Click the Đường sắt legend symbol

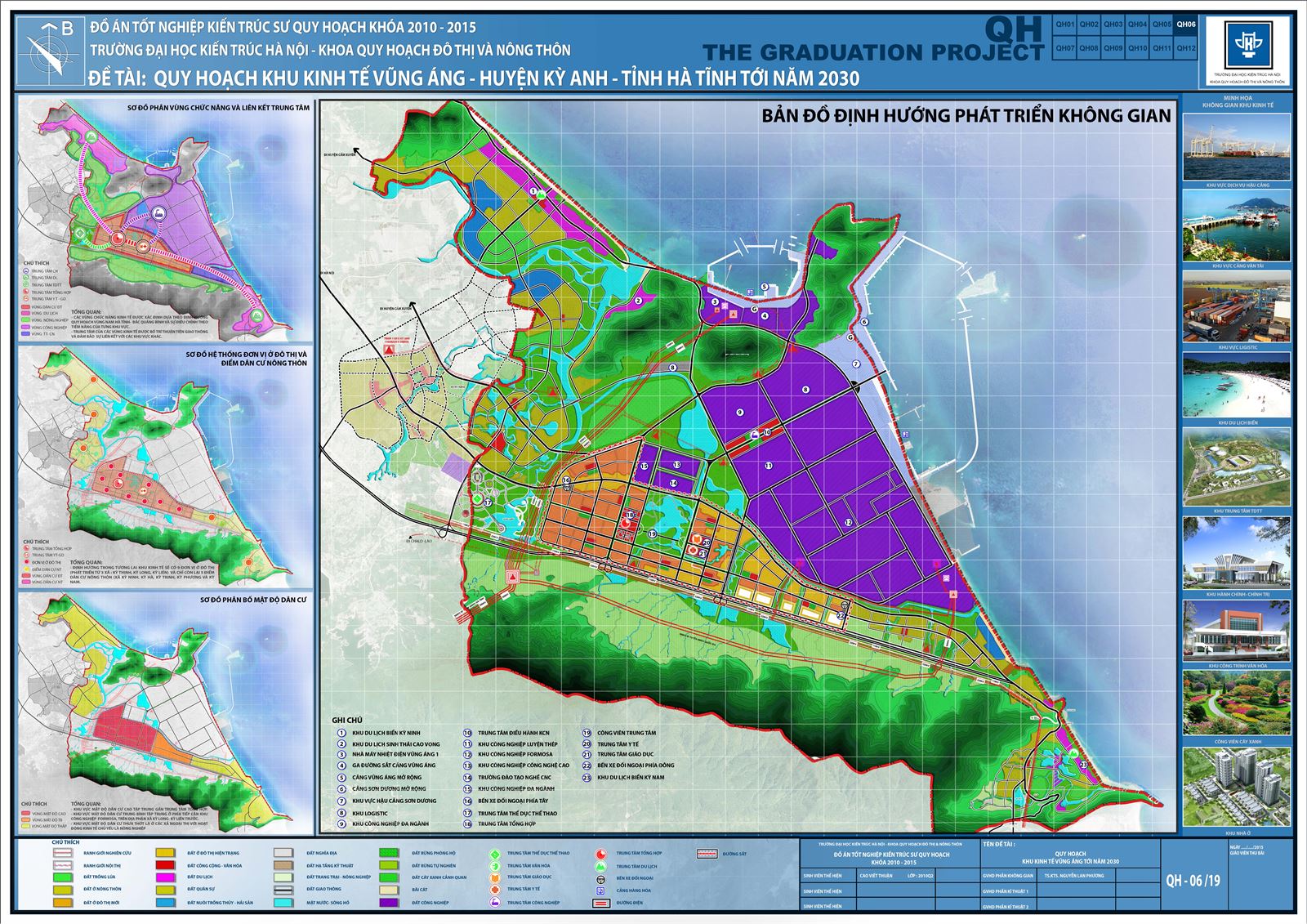[706, 854]
